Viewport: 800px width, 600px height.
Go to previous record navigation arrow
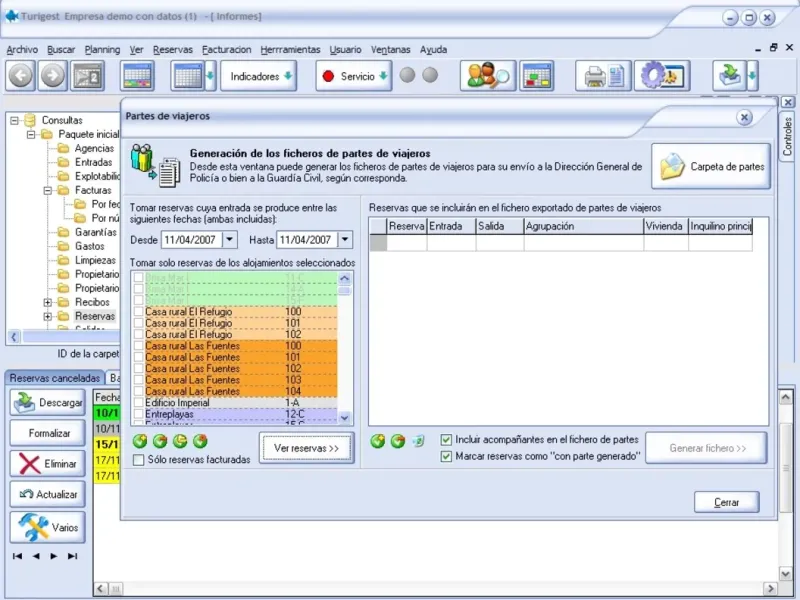pyautogui.click(x=36, y=556)
